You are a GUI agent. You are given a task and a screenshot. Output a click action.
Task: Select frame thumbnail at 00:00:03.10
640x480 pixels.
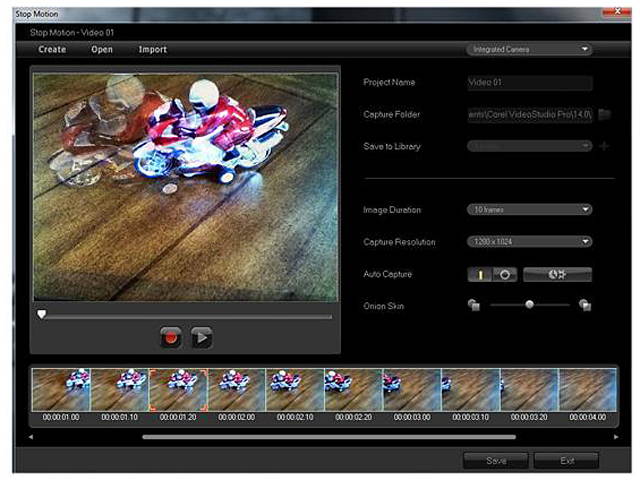point(471,390)
